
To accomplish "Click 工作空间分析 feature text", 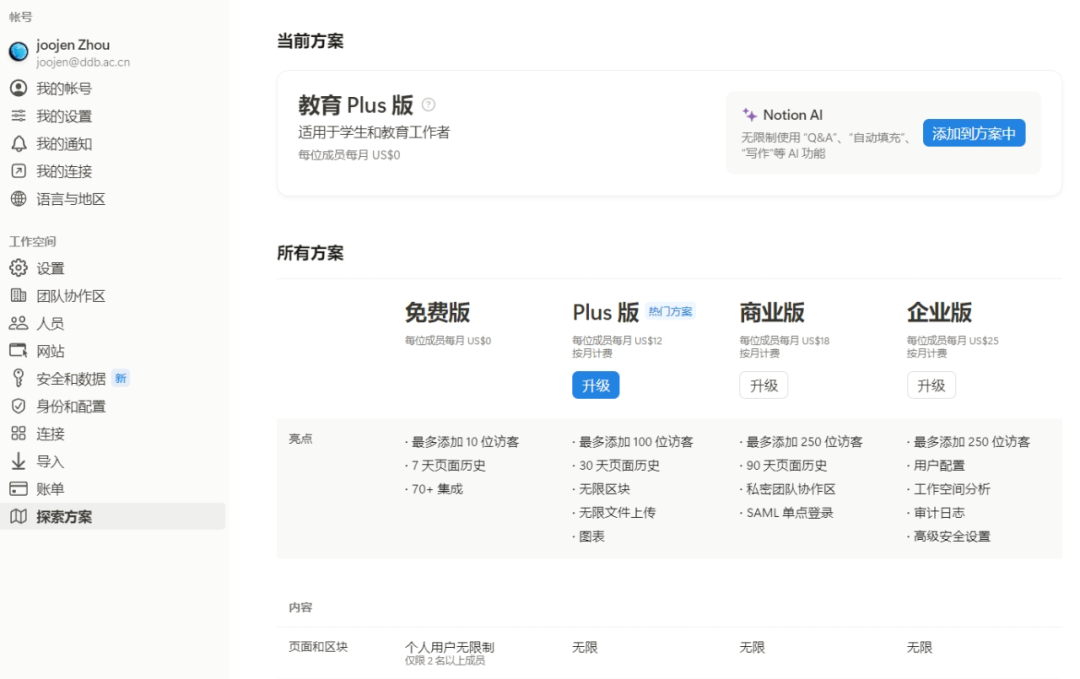I will click(952, 489).
